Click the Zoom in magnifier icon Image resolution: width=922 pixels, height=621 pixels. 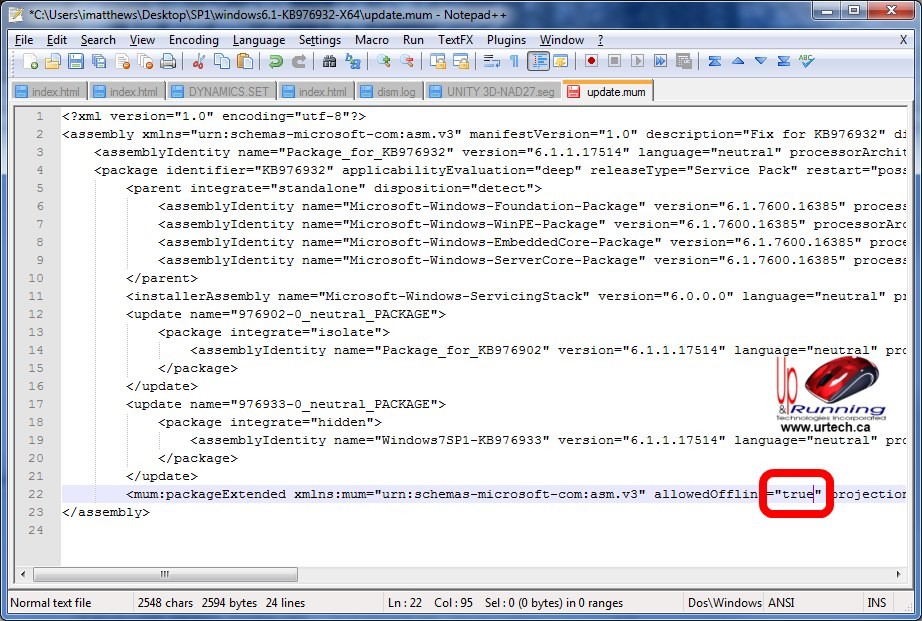coord(384,62)
